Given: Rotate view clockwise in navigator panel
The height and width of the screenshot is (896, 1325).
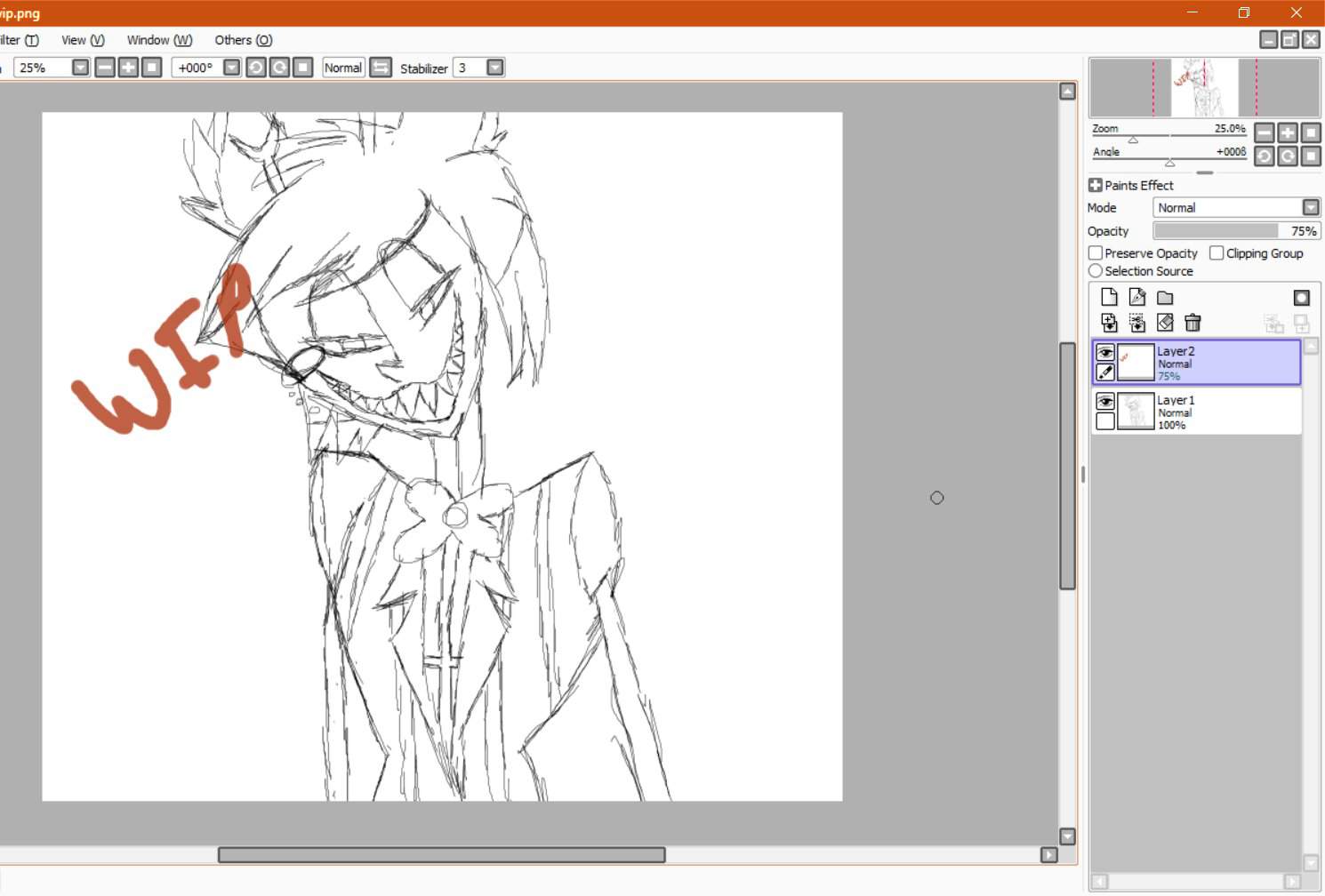Looking at the screenshot, I should [x=1287, y=156].
